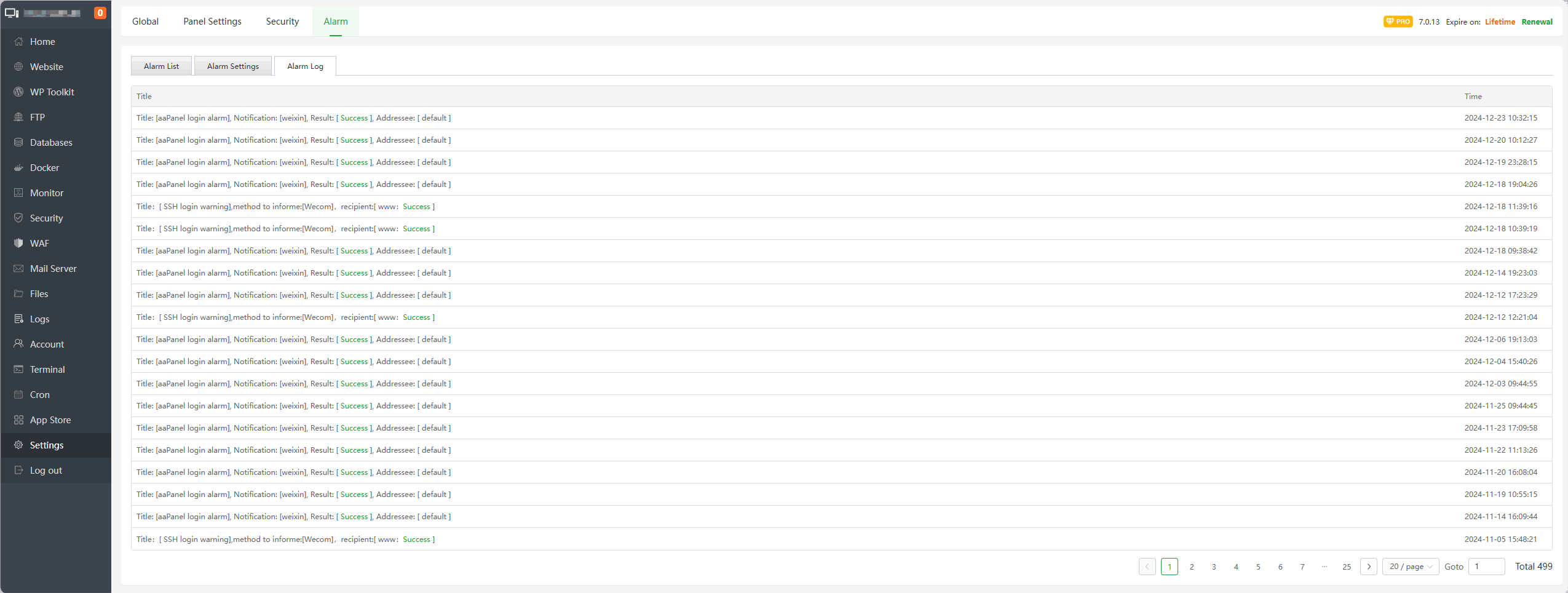Click the green Renewal link
Viewport: 1568px width, 593px height.
[x=1537, y=22]
